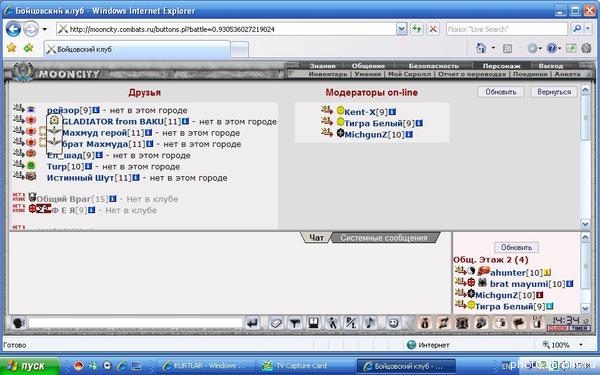This screenshot has width=600, height=375.
Task: Open the address bar dropdown arrow
Action: click(x=401, y=29)
